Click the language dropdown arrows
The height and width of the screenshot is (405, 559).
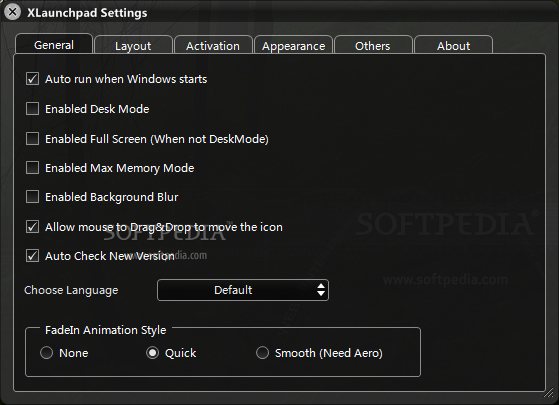click(x=321, y=290)
